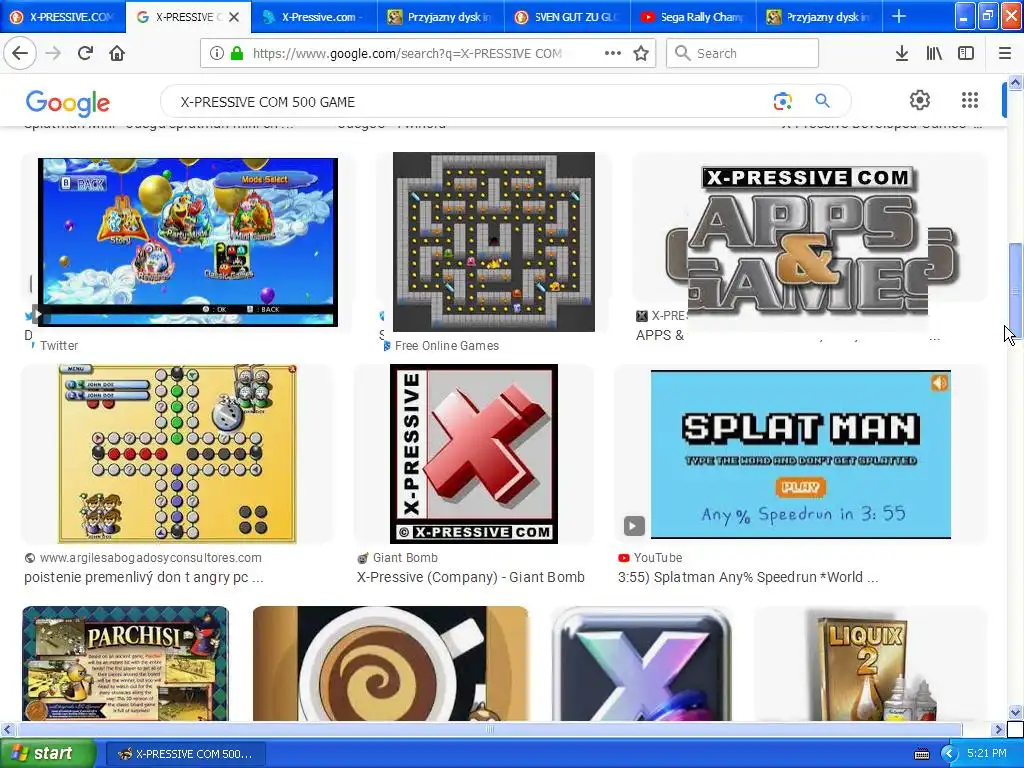The height and width of the screenshot is (768, 1024).
Task: Click the scroll up arrow
Action: (x=1015, y=82)
